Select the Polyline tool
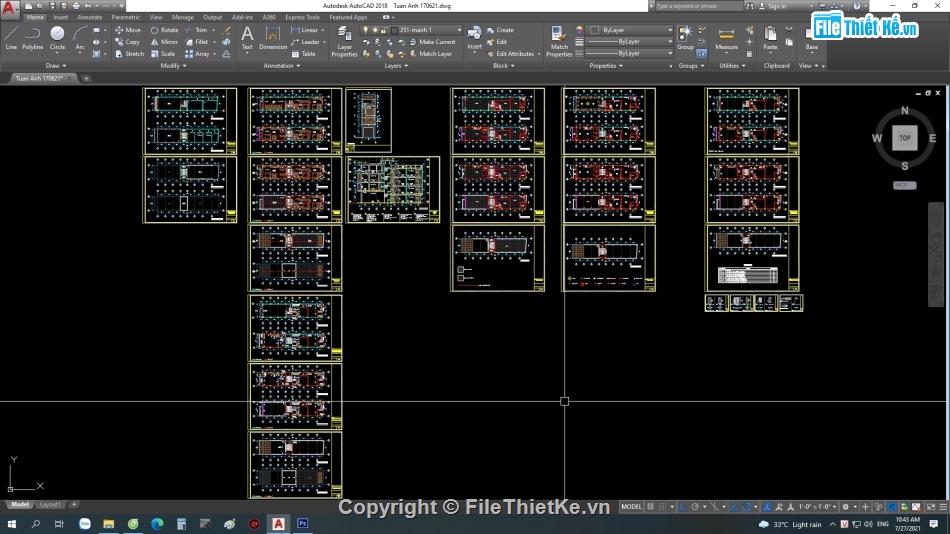This screenshot has width=950, height=534. 32,38
